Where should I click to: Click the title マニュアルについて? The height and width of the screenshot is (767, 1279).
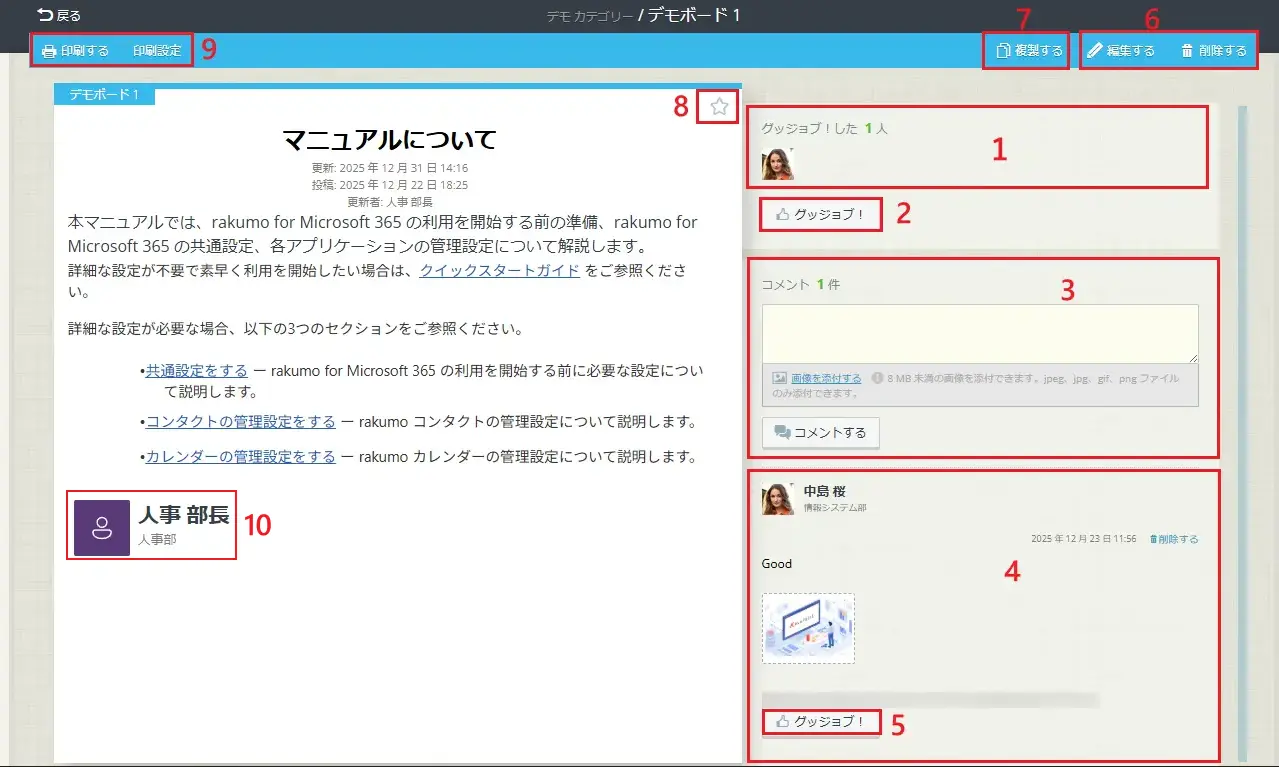(389, 139)
